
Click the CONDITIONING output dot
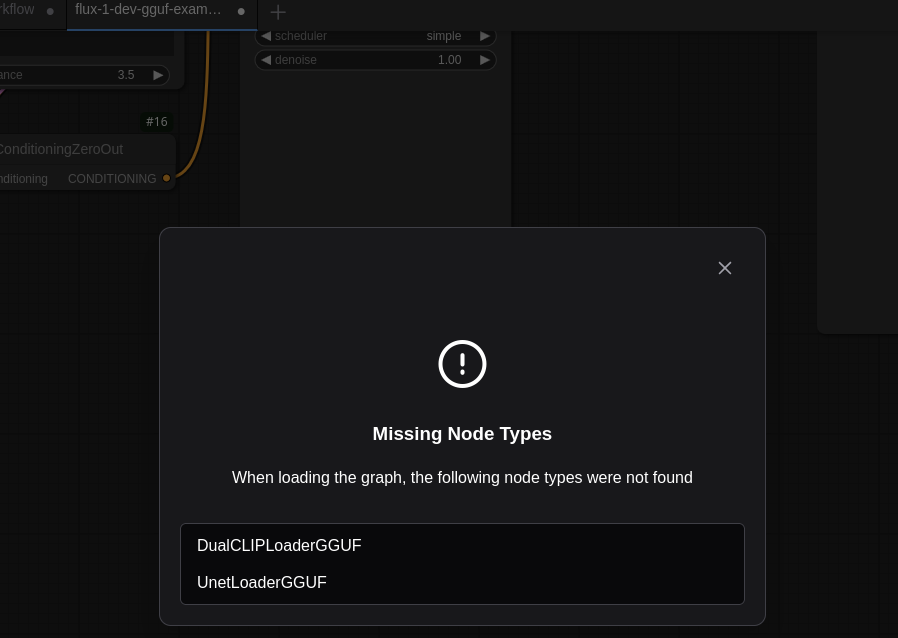coord(166,178)
